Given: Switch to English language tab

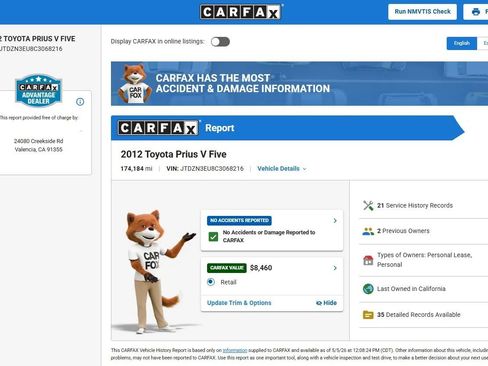Looking at the screenshot, I should (x=462, y=43).
